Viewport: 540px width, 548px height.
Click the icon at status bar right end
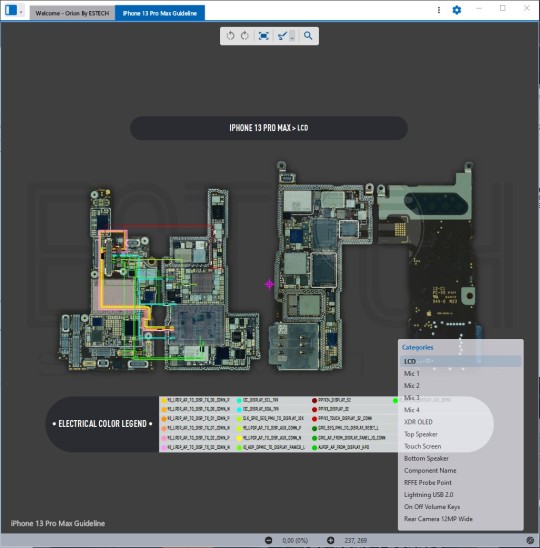(530, 540)
